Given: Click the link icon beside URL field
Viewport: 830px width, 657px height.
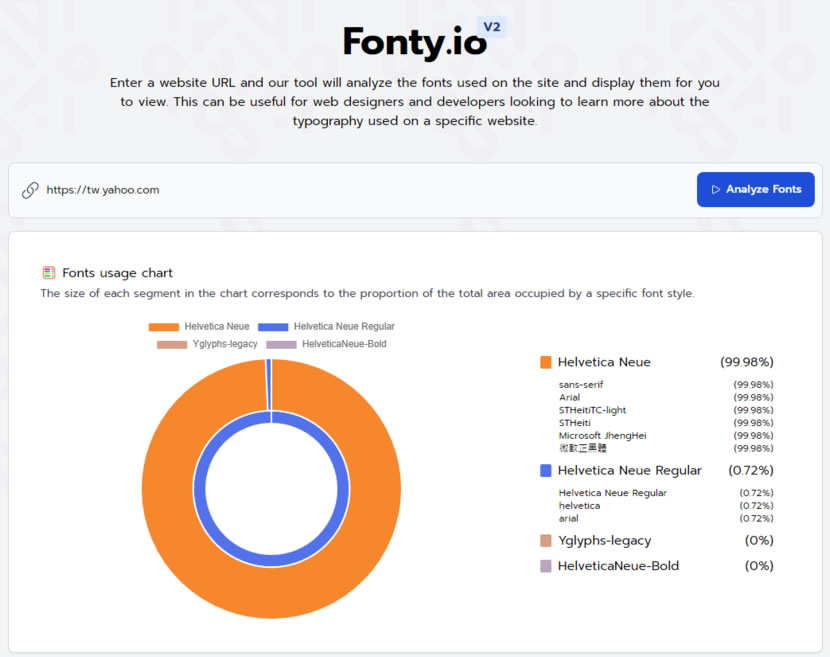Looking at the screenshot, I should 30,190.
